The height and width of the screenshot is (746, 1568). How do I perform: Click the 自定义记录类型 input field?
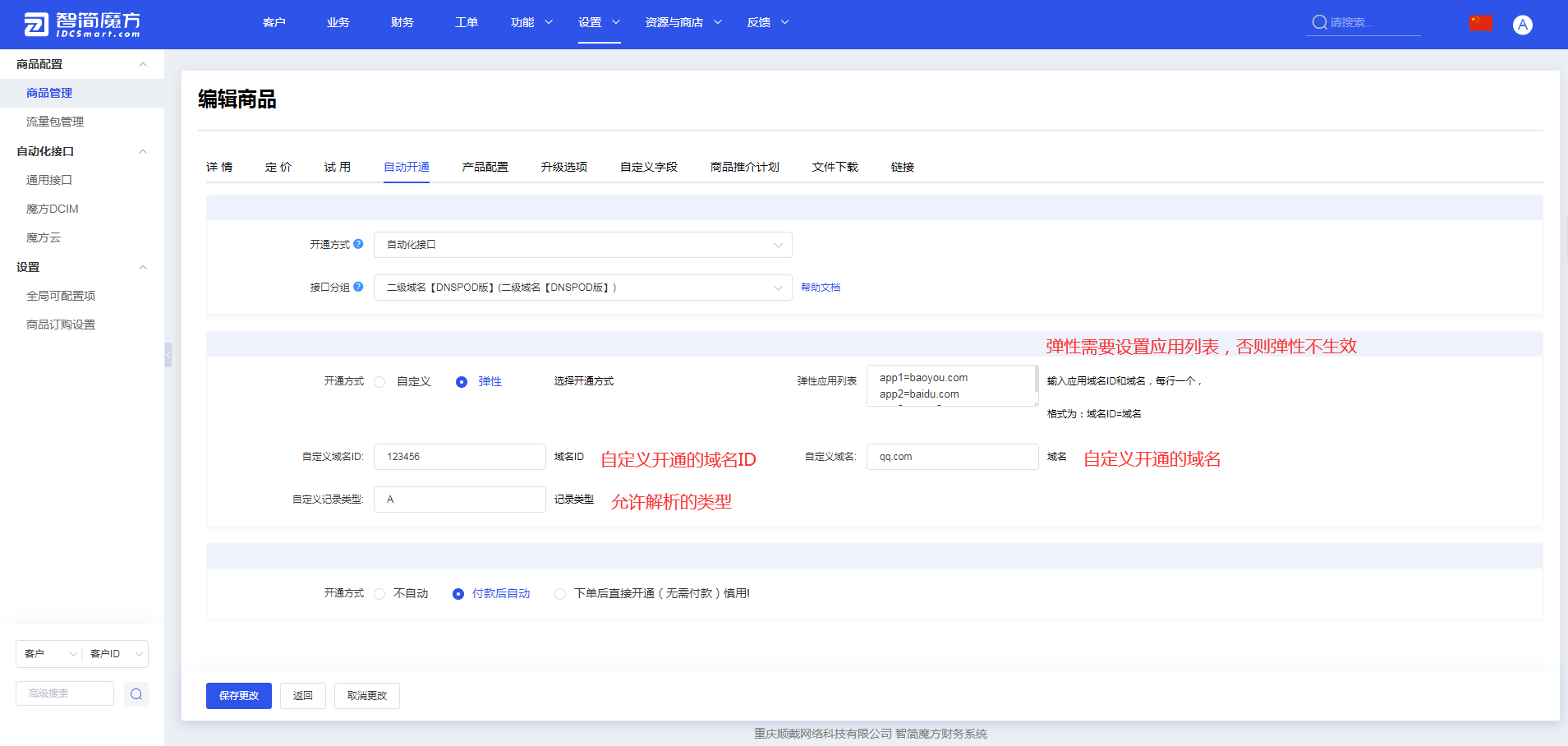coord(460,500)
